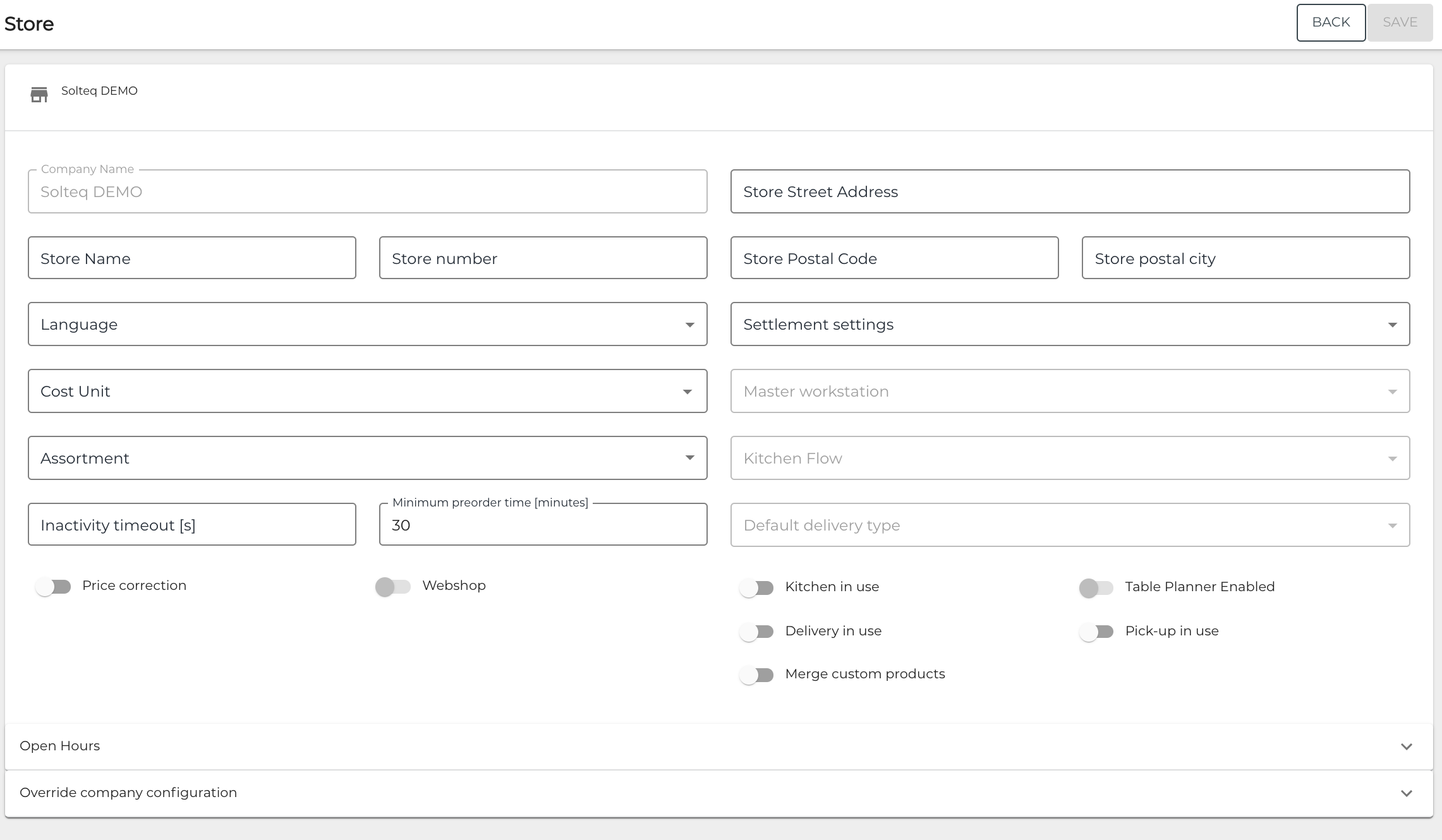The image size is (1442, 840).
Task: Click the Store Name input field
Action: coord(192,258)
